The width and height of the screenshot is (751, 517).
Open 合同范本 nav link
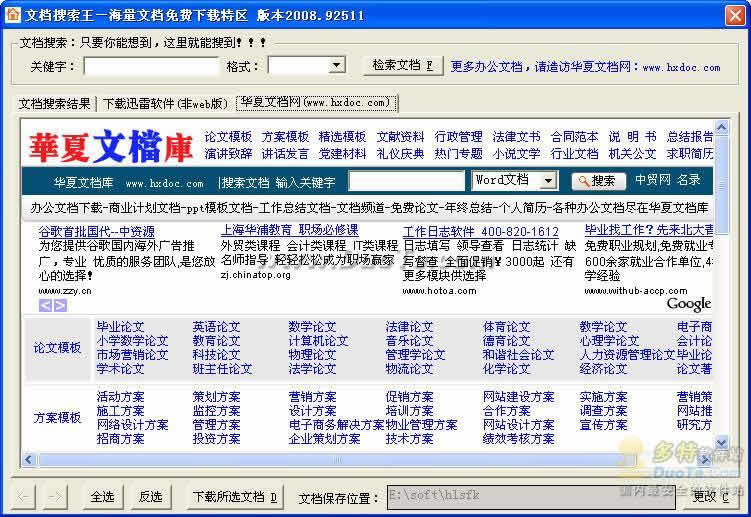point(574,137)
